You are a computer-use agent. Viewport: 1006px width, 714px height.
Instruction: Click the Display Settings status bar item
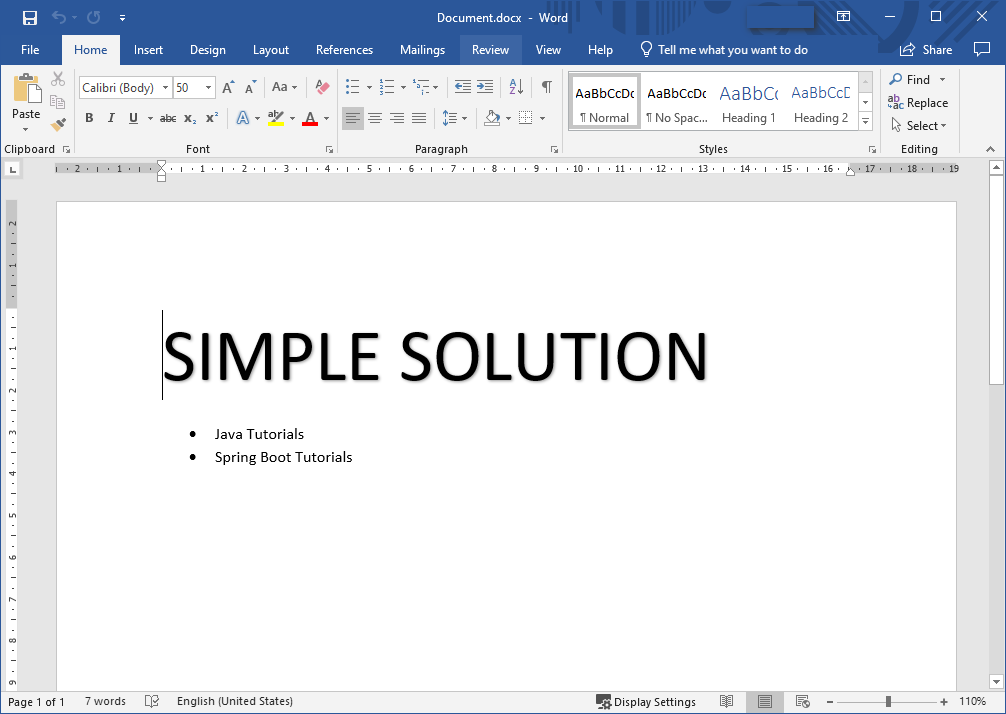646,701
